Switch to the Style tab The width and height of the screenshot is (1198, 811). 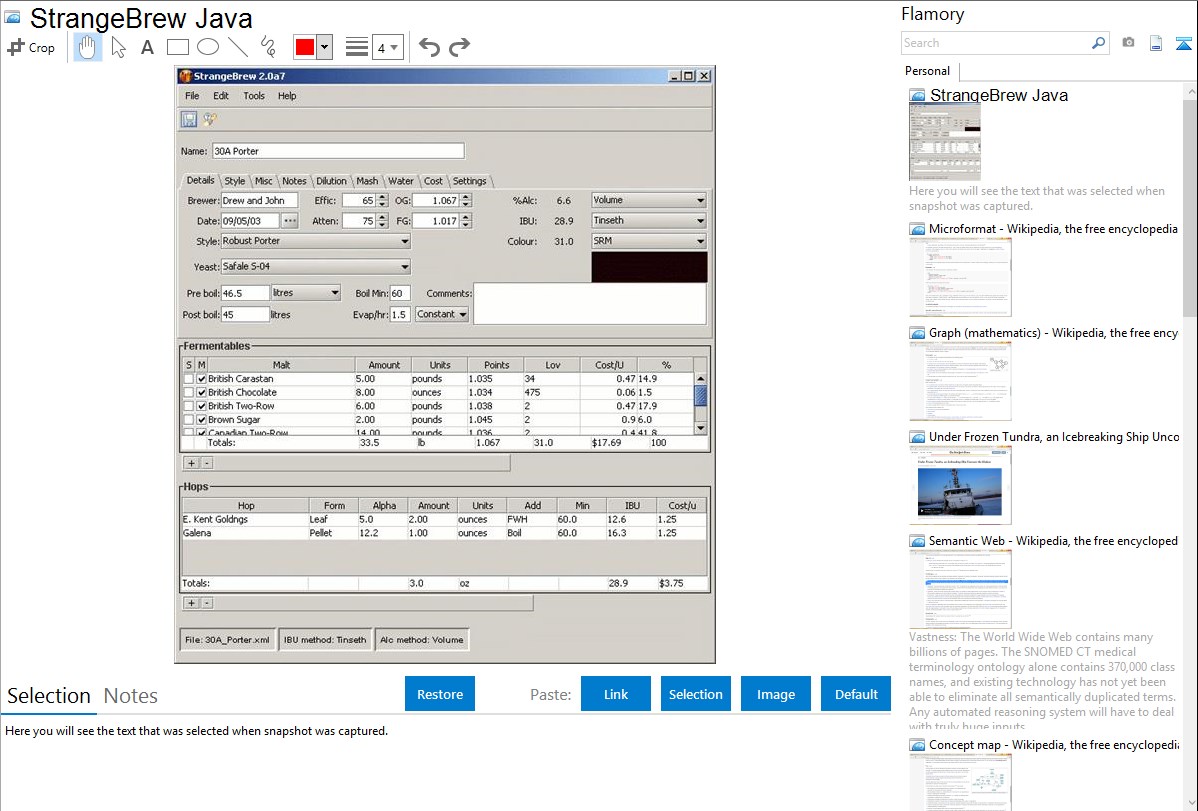(235, 181)
